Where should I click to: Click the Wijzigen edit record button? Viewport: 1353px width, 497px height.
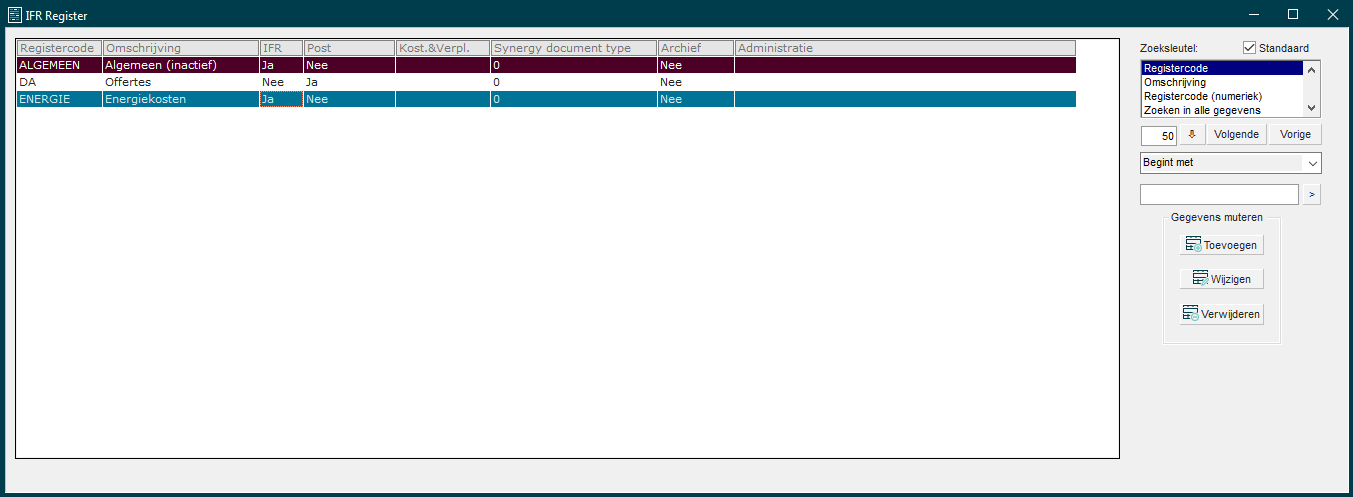pos(1220,279)
